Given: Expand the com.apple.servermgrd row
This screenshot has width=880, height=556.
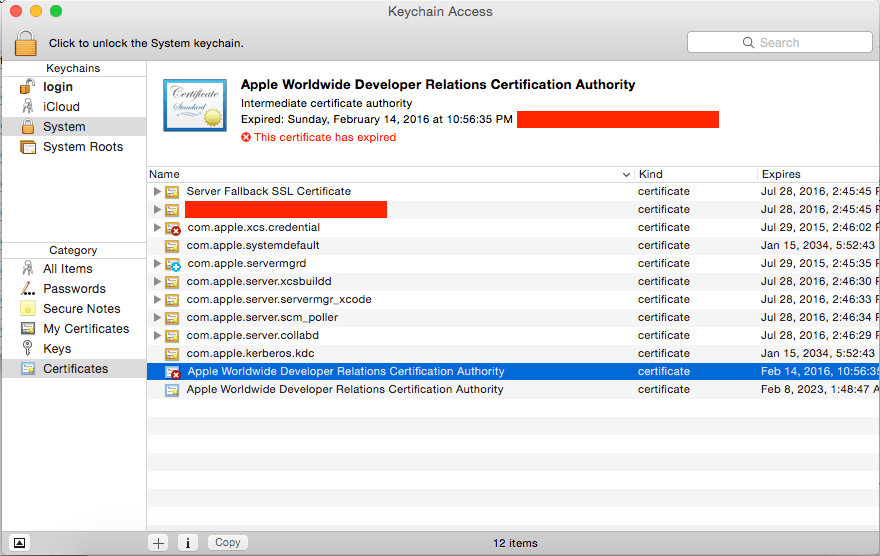Looking at the screenshot, I should coord(157,263).
